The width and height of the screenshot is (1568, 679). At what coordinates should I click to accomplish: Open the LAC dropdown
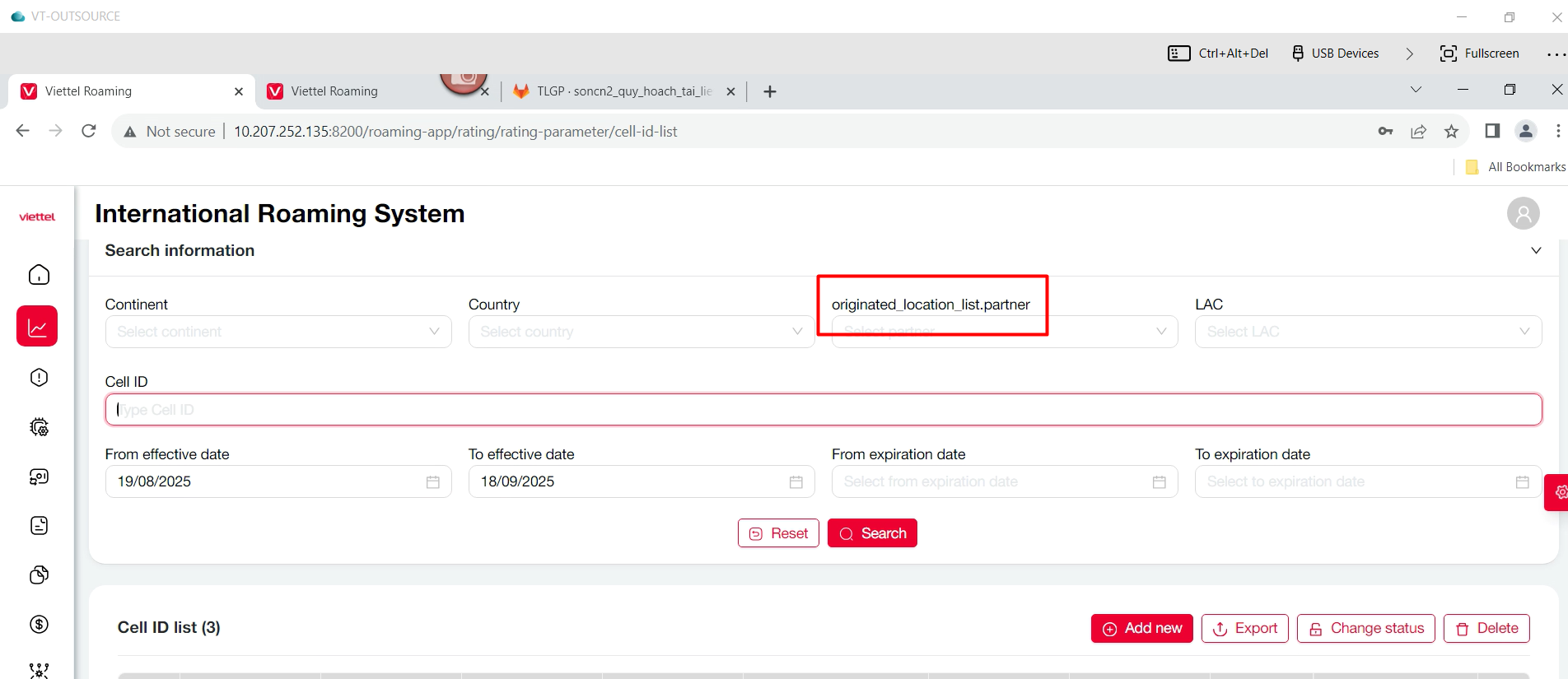1367,332
